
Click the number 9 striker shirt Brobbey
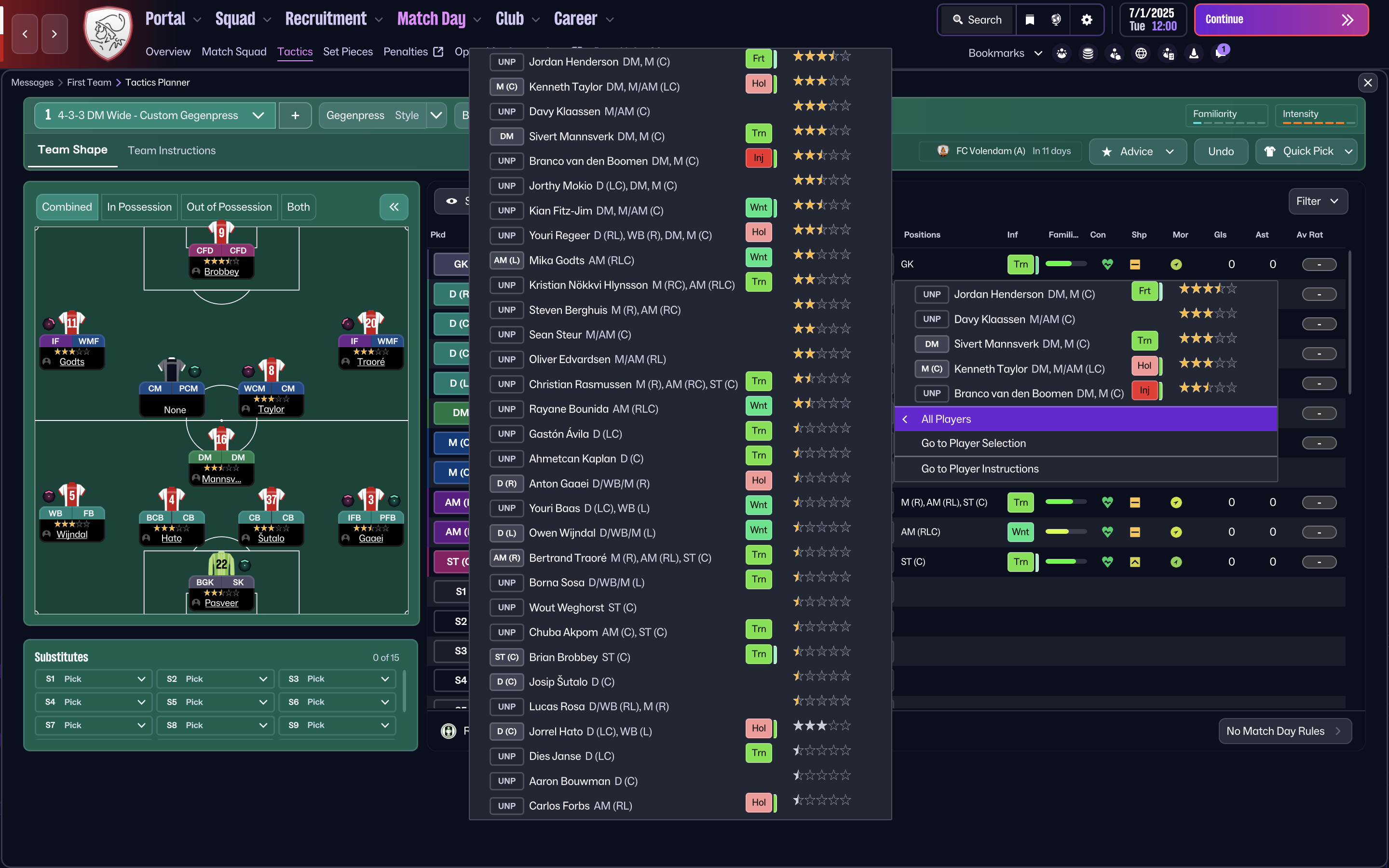click(x=221, y=232)
